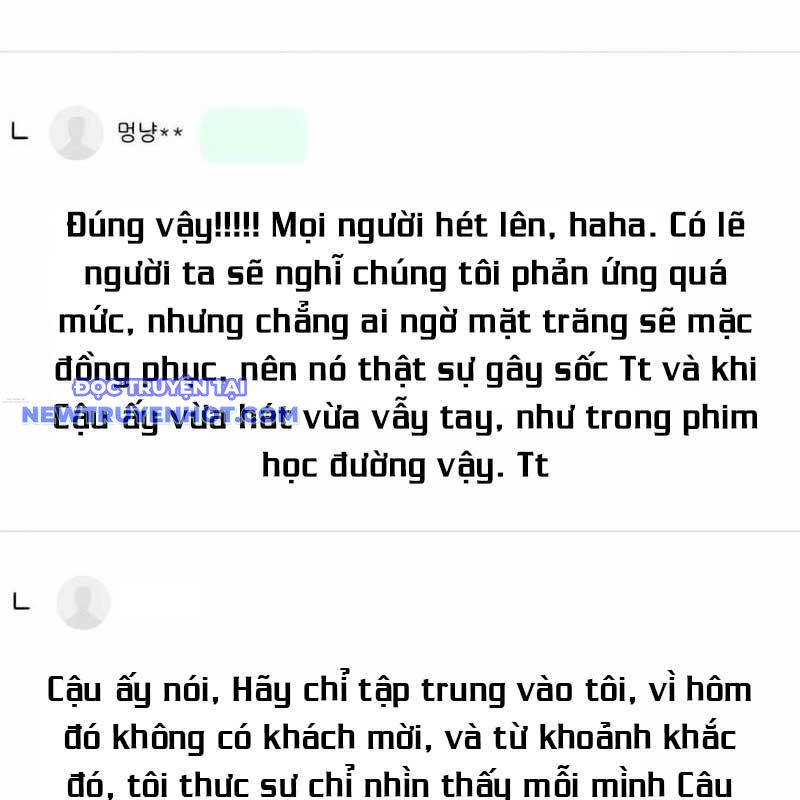Open the NEWTRUYENHOT.COM watermark link
Image resolution: width=800 pixels, height=800 pixels.
point(160,415)
